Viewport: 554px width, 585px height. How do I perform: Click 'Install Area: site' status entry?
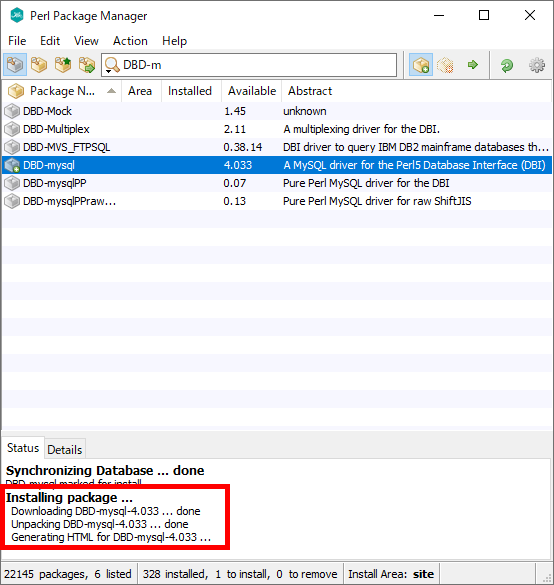[391, 573]
